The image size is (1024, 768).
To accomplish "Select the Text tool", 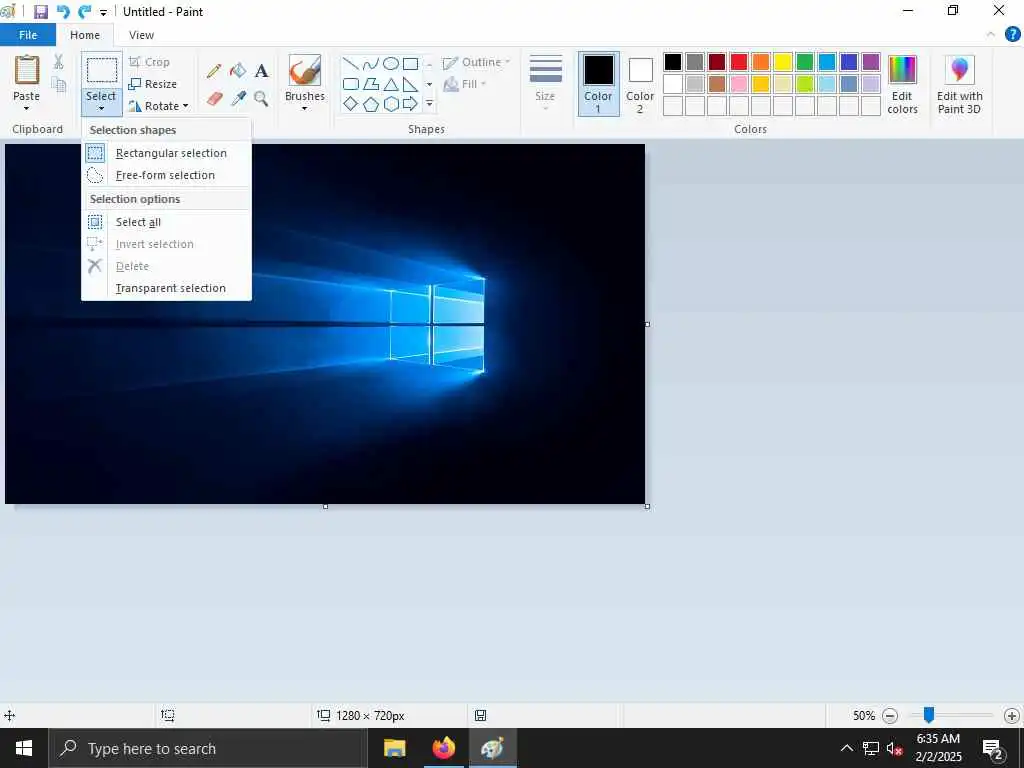I will coord(261,71).
